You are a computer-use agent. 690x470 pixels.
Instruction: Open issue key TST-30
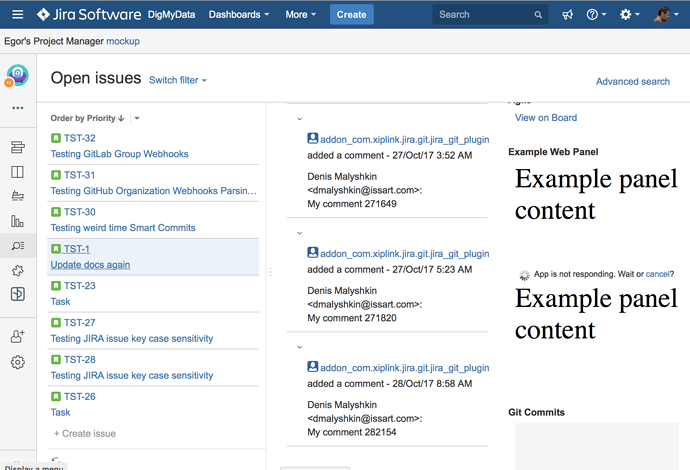tap(79, 212)
